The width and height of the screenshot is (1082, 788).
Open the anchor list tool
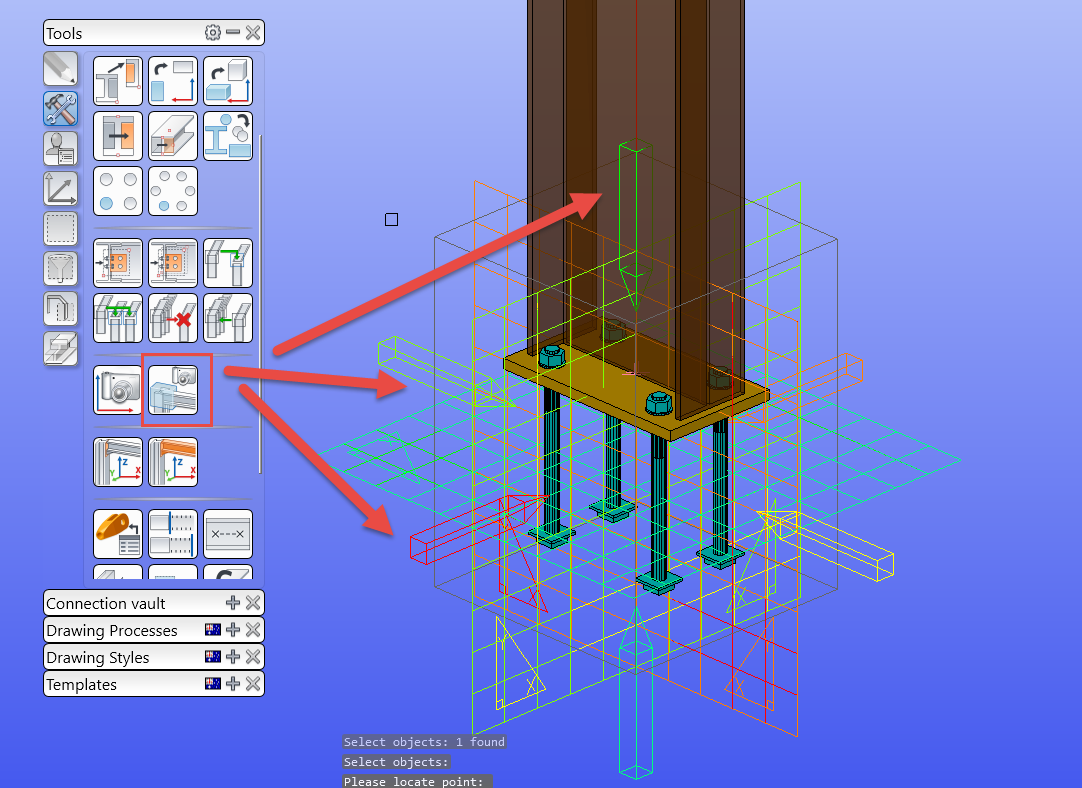click(x=117, y=533)
